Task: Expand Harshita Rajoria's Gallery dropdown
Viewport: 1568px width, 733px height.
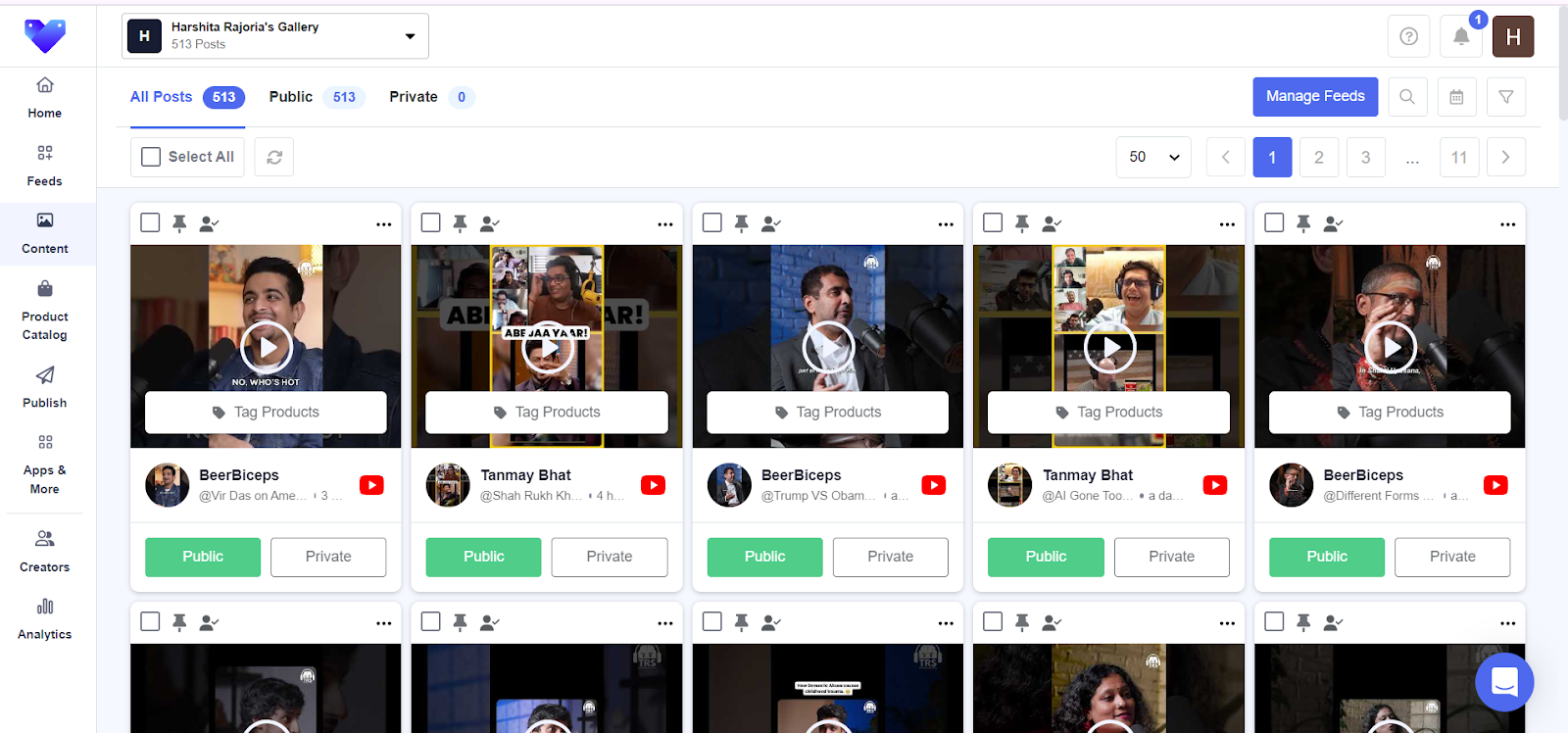Action: [x=275, y=36]
